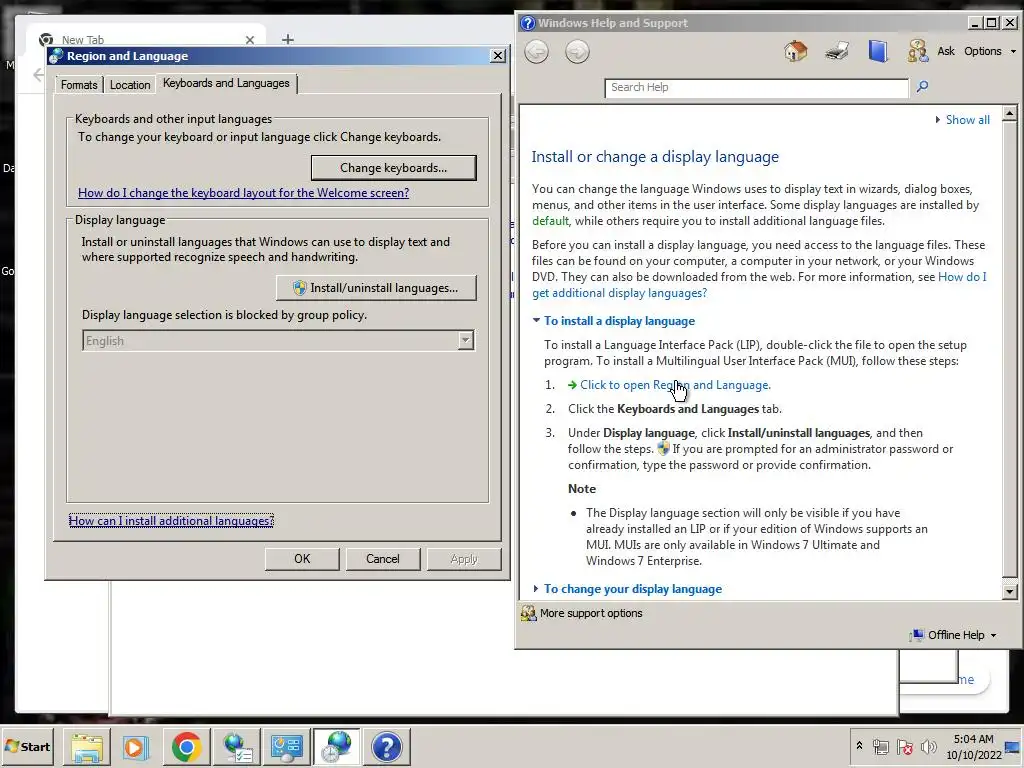Image resolution: width=1024 pixels, height=768 pixels.
Task: Click the search magnifier icon
Action: pyautogui.click(x=922, y=86)
